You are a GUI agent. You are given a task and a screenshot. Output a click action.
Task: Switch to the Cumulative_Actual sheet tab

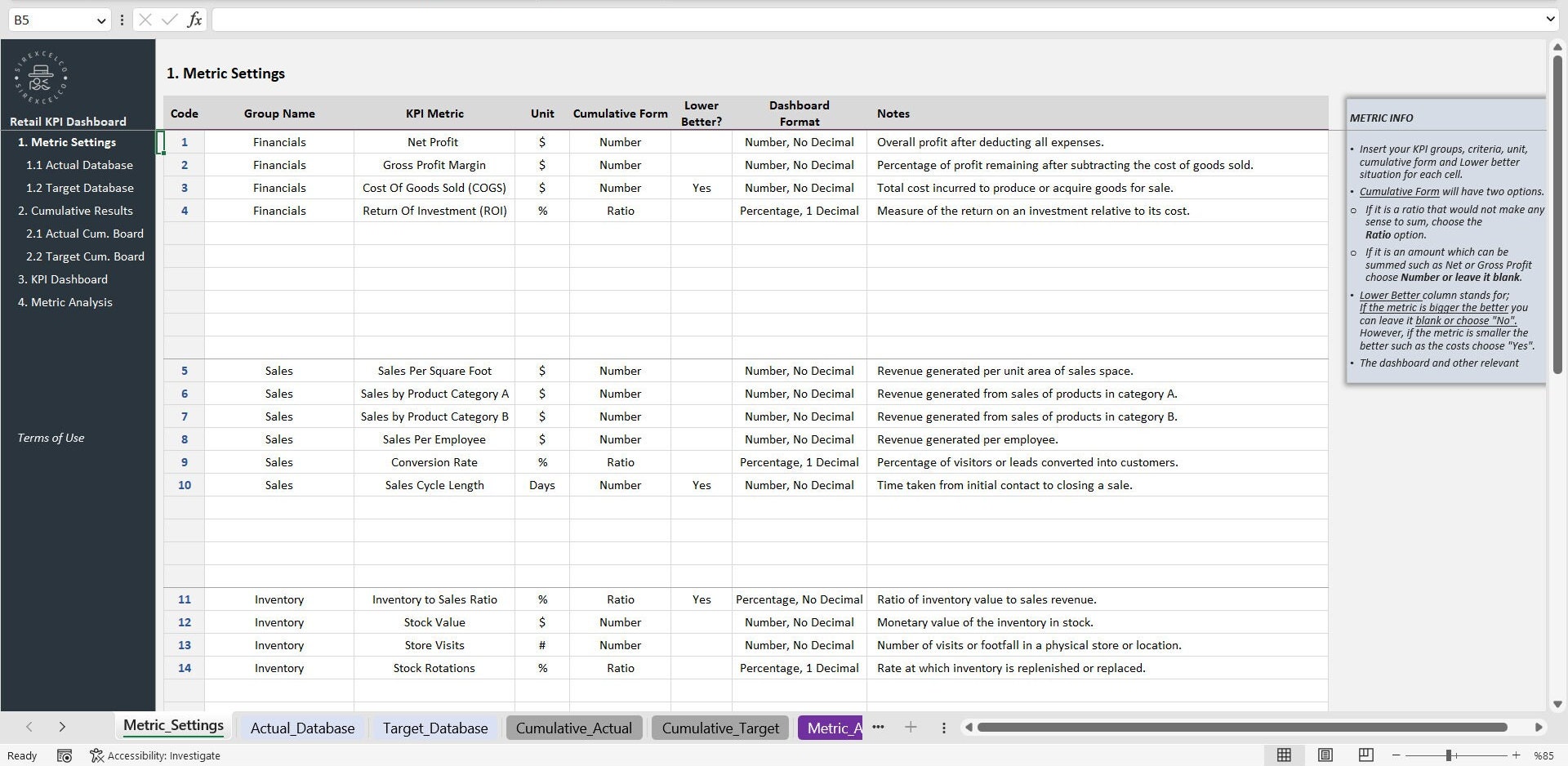(574, 728)
